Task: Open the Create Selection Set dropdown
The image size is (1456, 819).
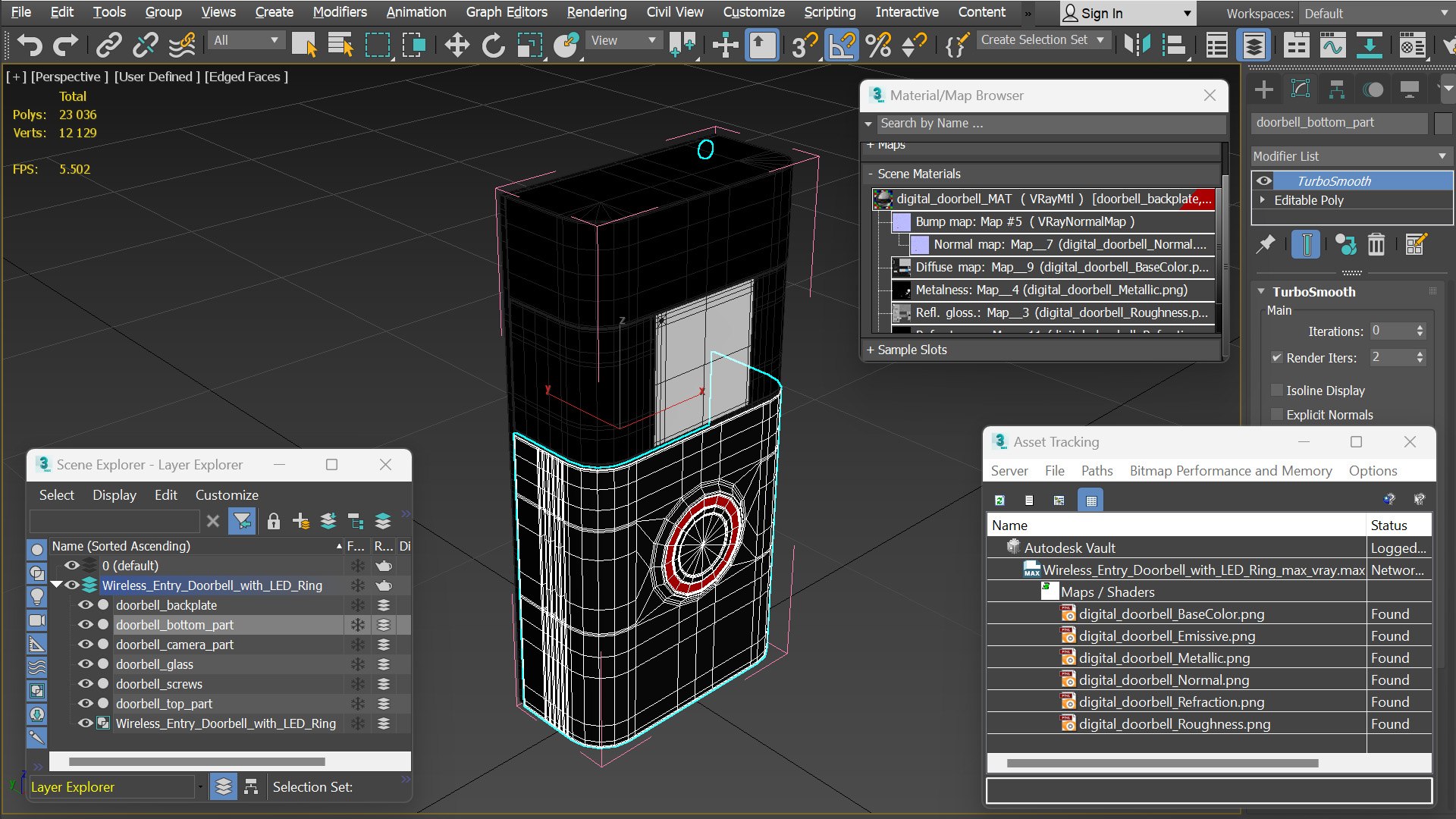Action: pyautogui.click(x=1043, y=39)
